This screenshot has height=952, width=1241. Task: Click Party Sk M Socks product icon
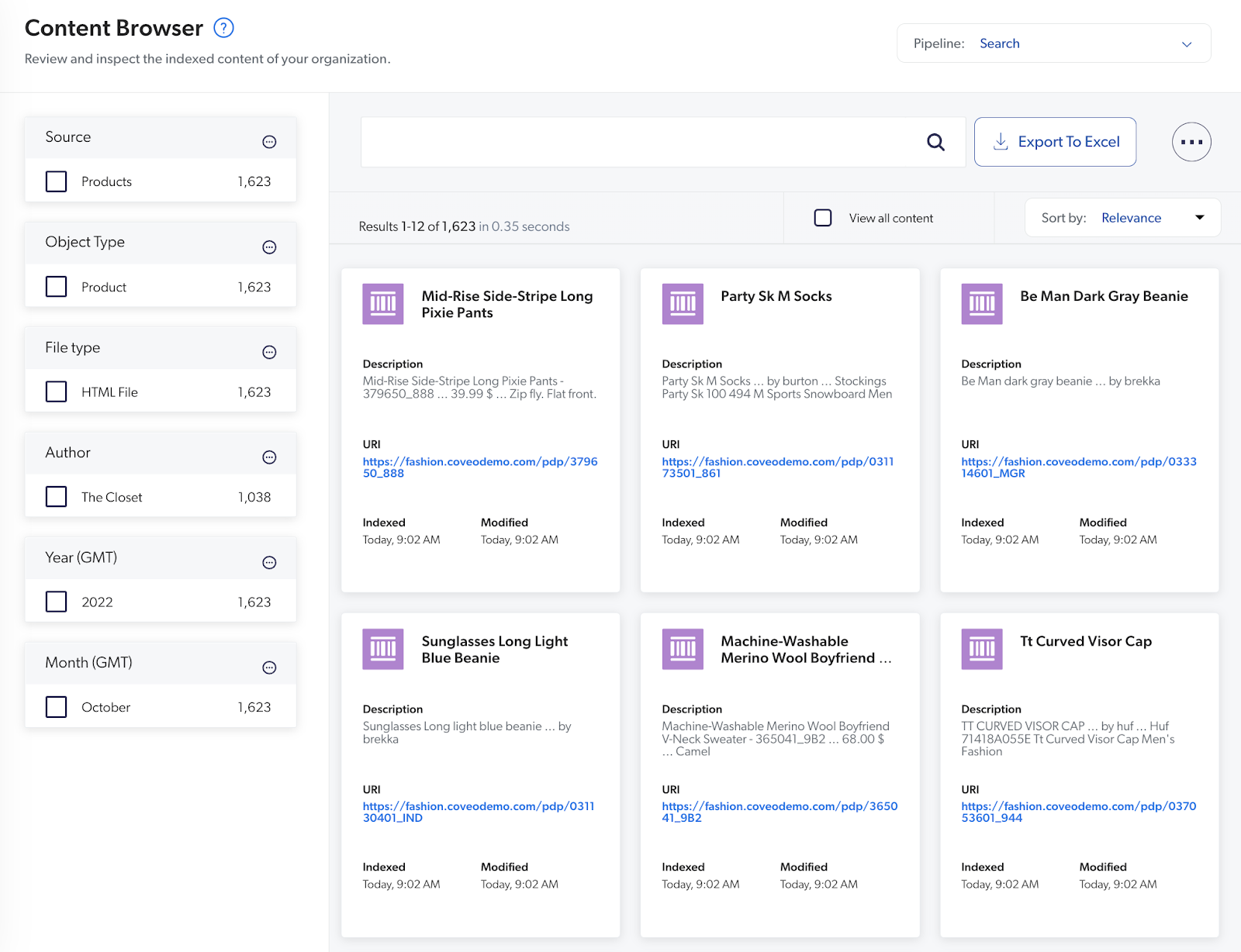[x=683, y=304]
